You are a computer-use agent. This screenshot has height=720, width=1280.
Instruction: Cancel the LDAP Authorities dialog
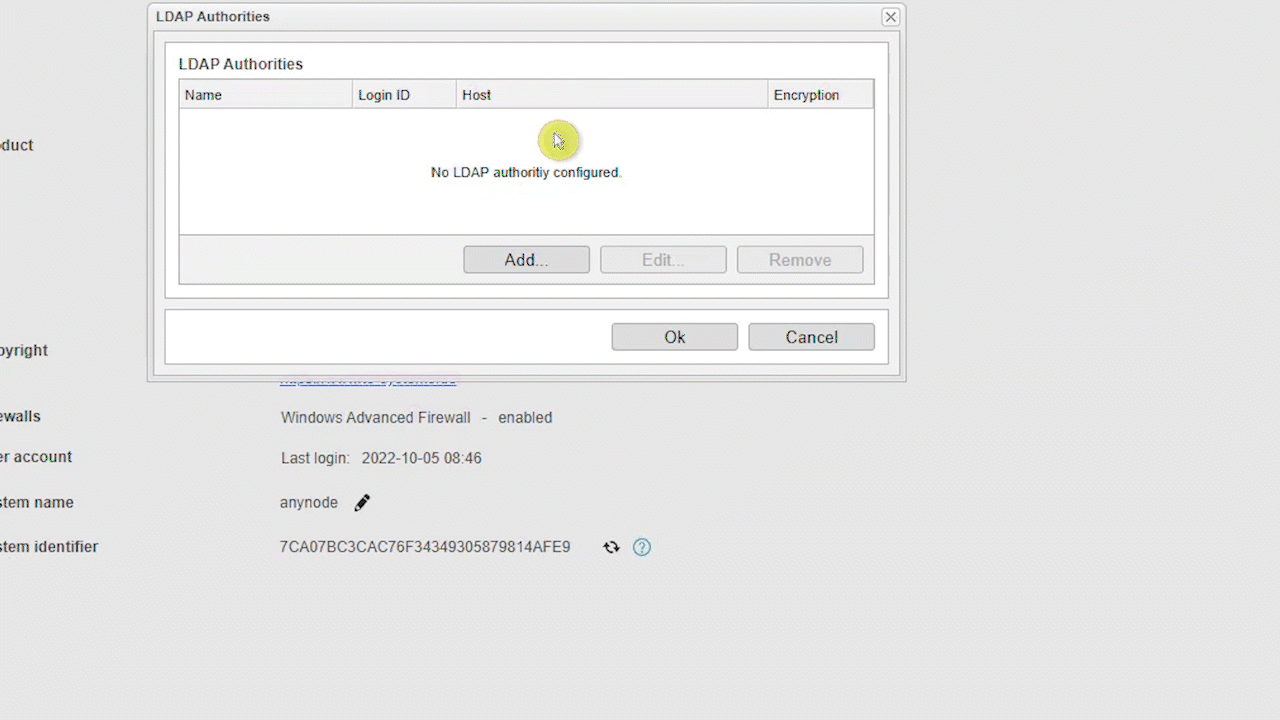tap(811, 337)
